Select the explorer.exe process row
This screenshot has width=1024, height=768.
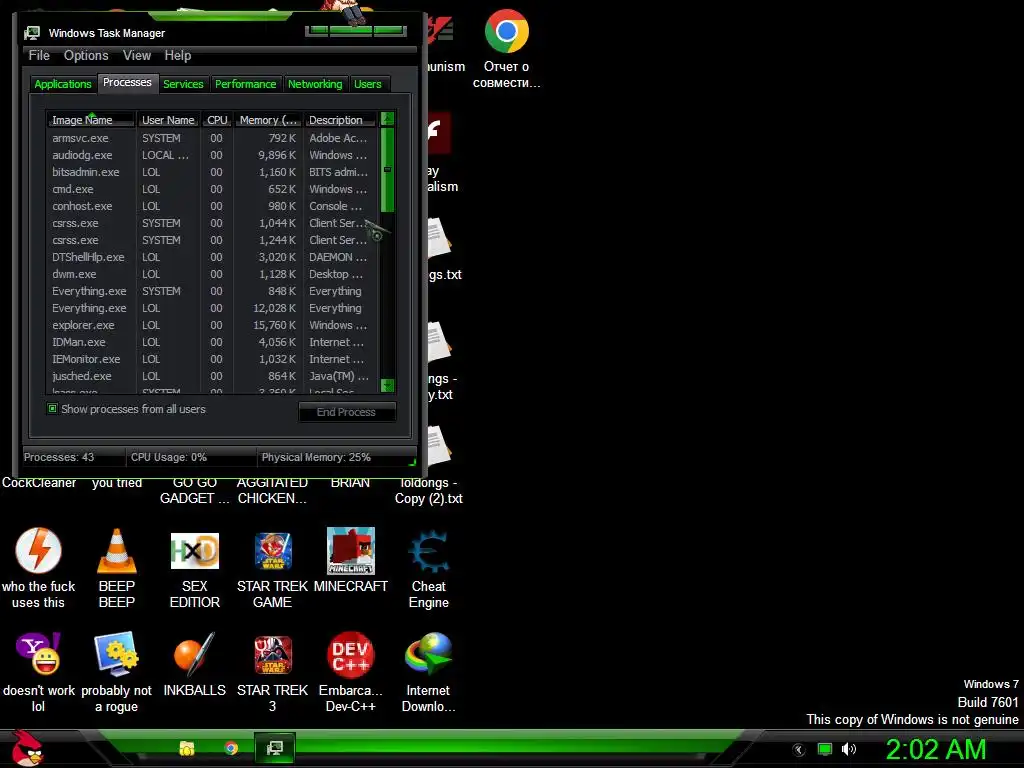pos(212,325)
